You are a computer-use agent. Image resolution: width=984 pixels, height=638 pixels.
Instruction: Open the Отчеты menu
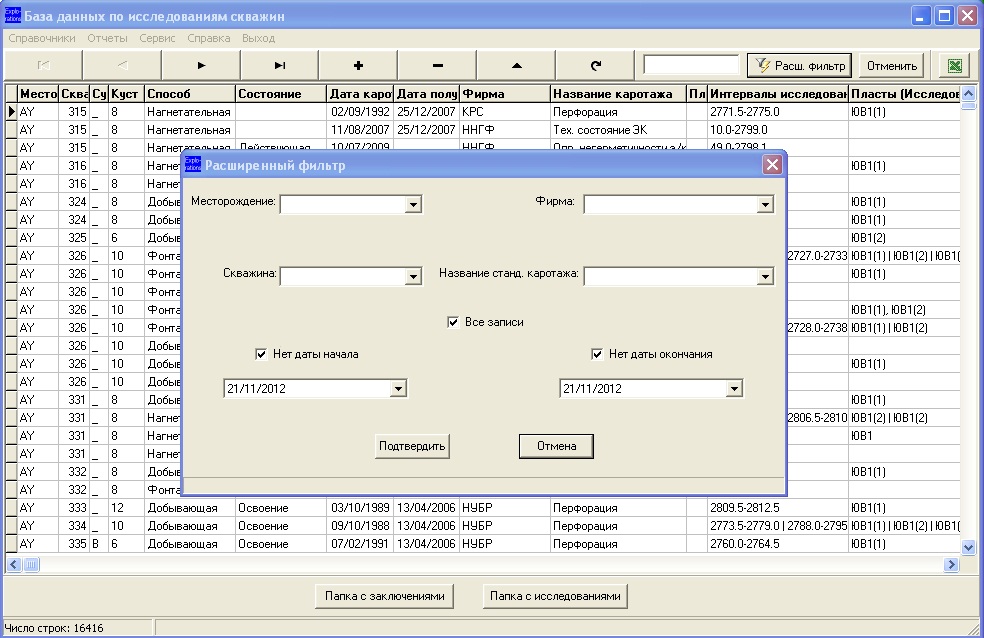click(x=107, y=38)
